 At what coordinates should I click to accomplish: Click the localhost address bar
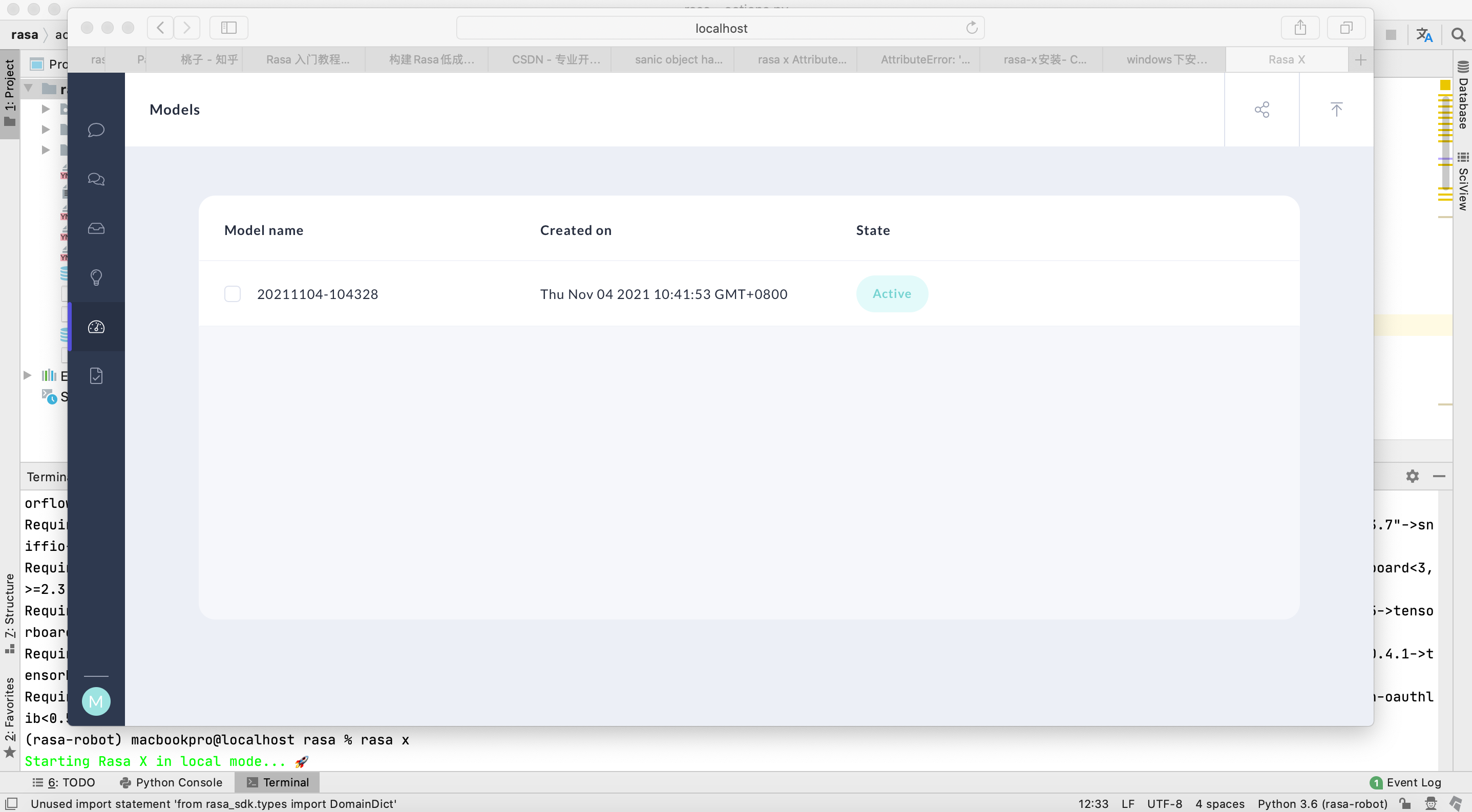pos(720,28)
